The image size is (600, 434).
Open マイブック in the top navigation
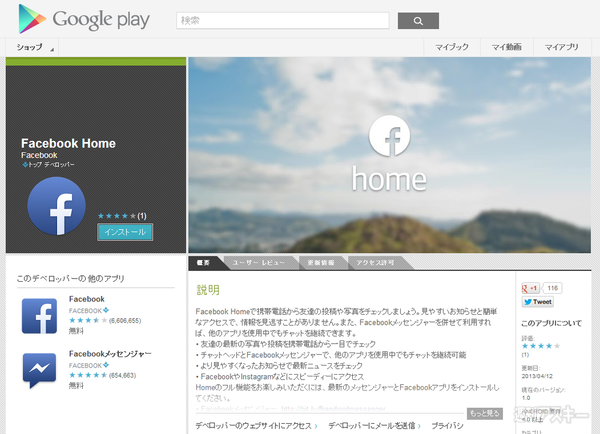(x=452, y=47)
